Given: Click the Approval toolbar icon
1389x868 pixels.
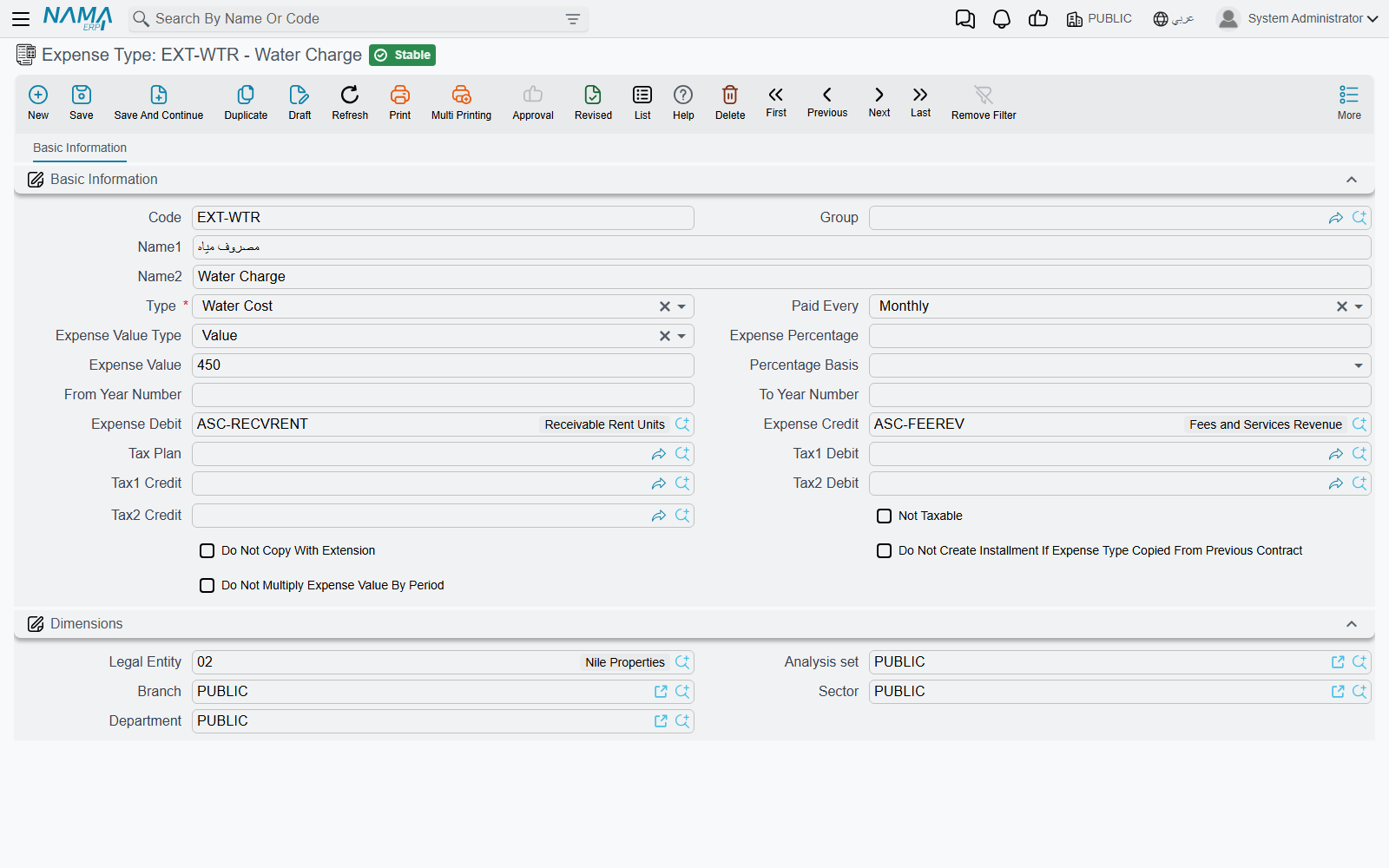Looking at the screenshot, I should point(533,102).
